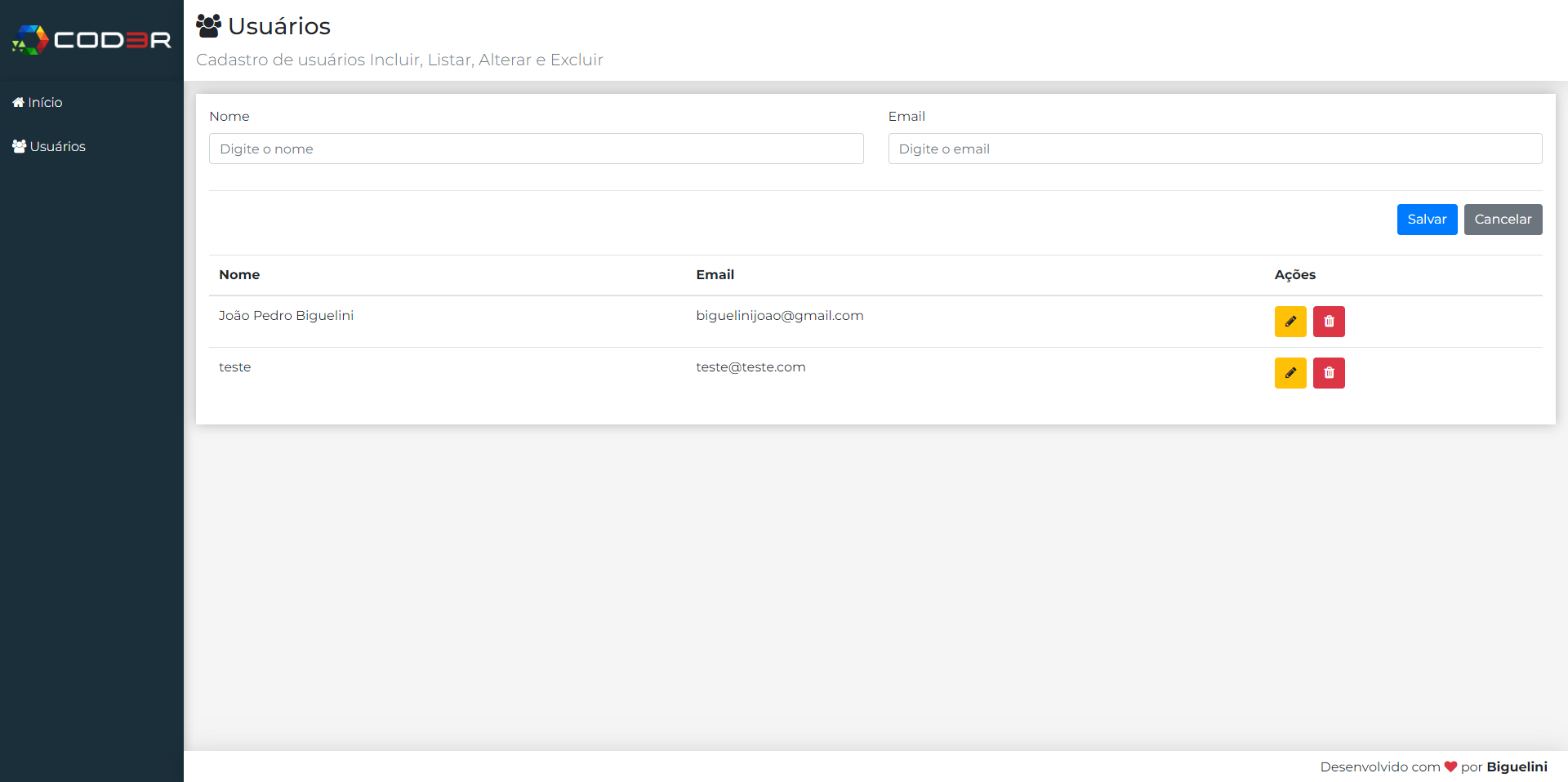The width and height of the screenshot is (1568, 782).
Task: Select the Usuários page title heading
Action: [x=278, y=25]
